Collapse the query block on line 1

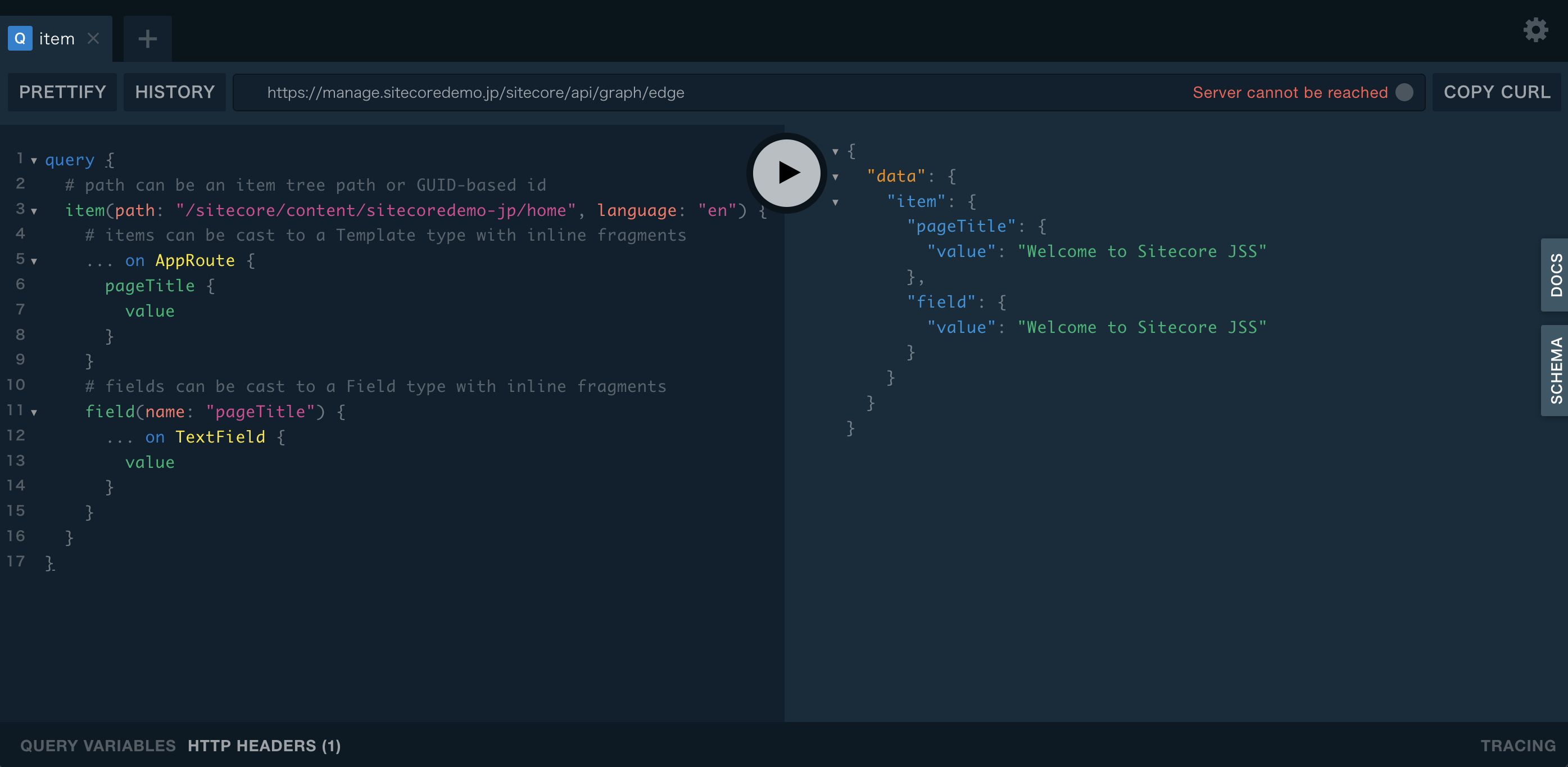[34, 161]
